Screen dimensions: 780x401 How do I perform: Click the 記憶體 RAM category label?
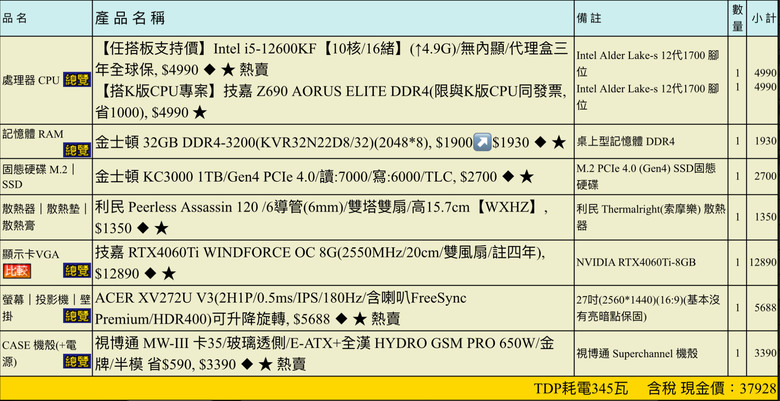(33, 133)
